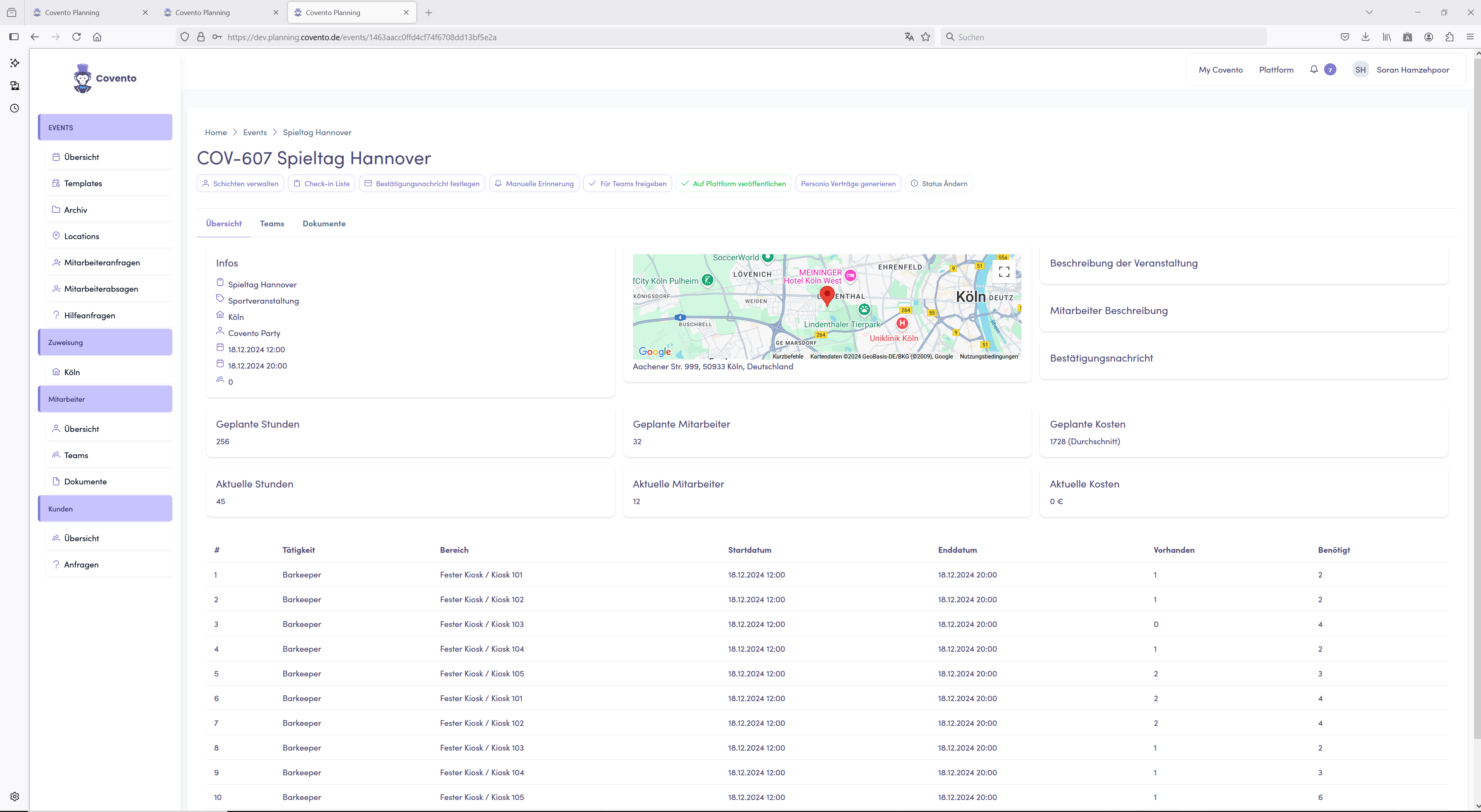Open browser history clock sidebar icon
This screenshot has width=1481, height=812.
tap(15, 108)
